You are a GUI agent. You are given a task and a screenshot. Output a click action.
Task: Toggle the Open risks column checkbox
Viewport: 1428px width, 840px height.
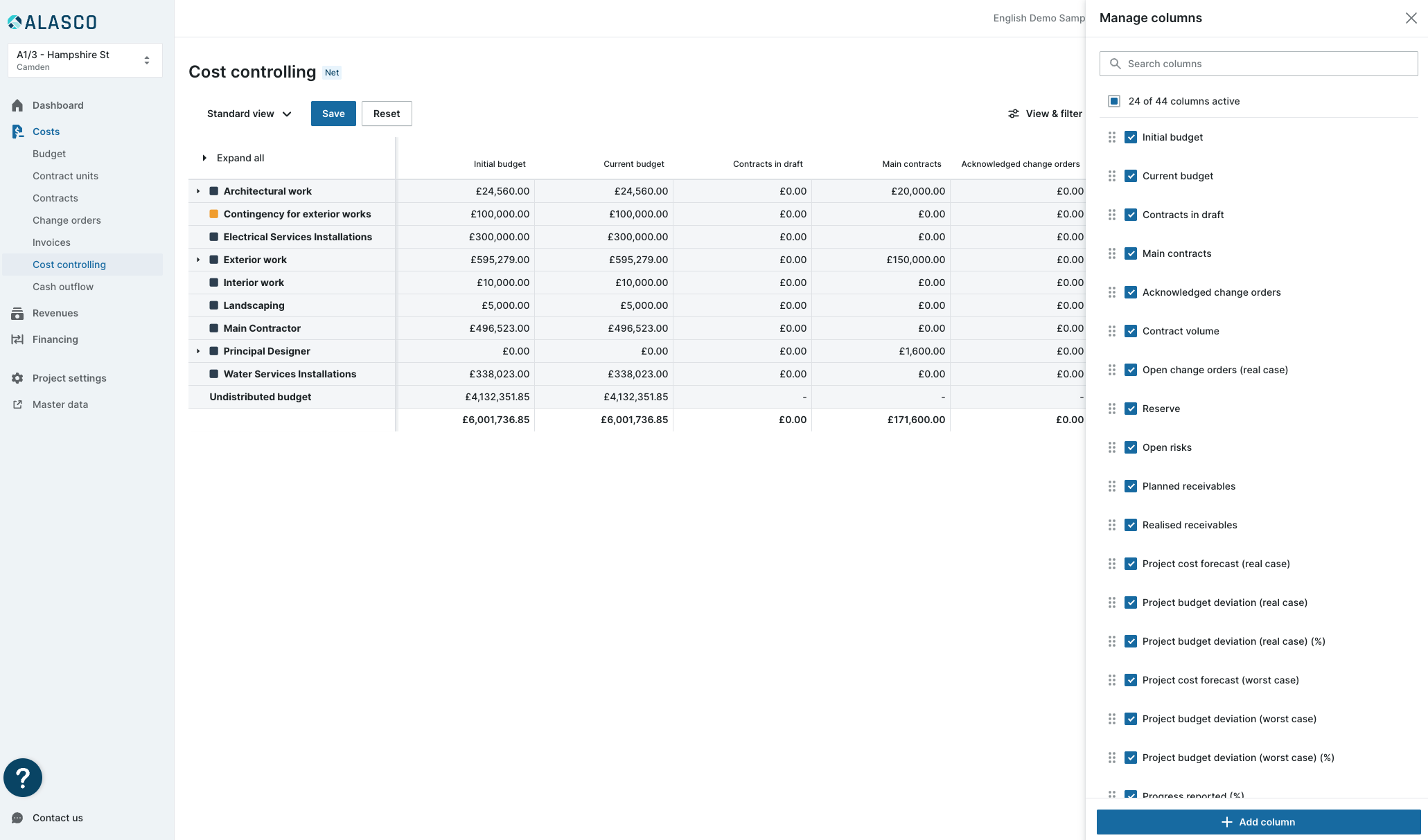1131,447
